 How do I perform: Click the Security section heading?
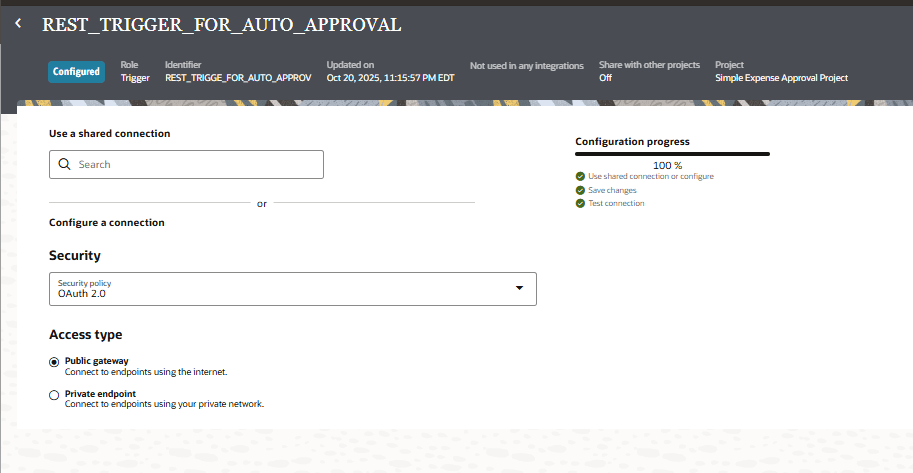[75, 256]
